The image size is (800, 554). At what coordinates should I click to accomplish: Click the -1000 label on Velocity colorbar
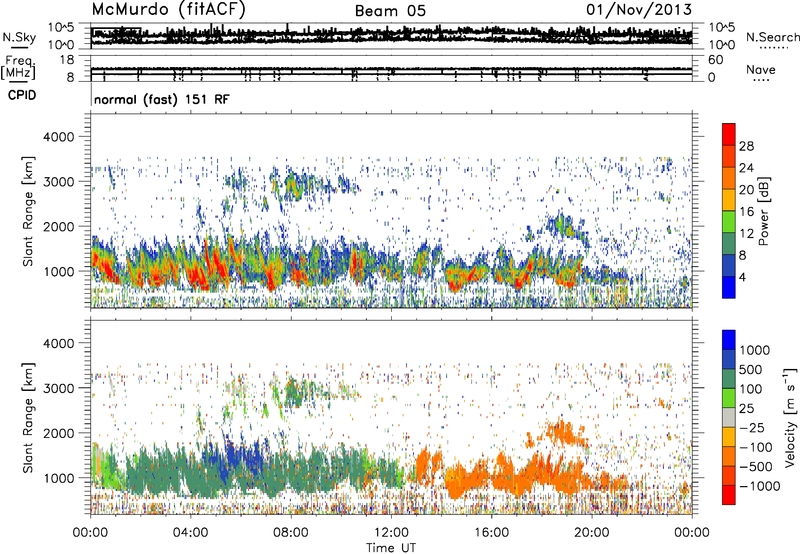[x=759, y=486]
